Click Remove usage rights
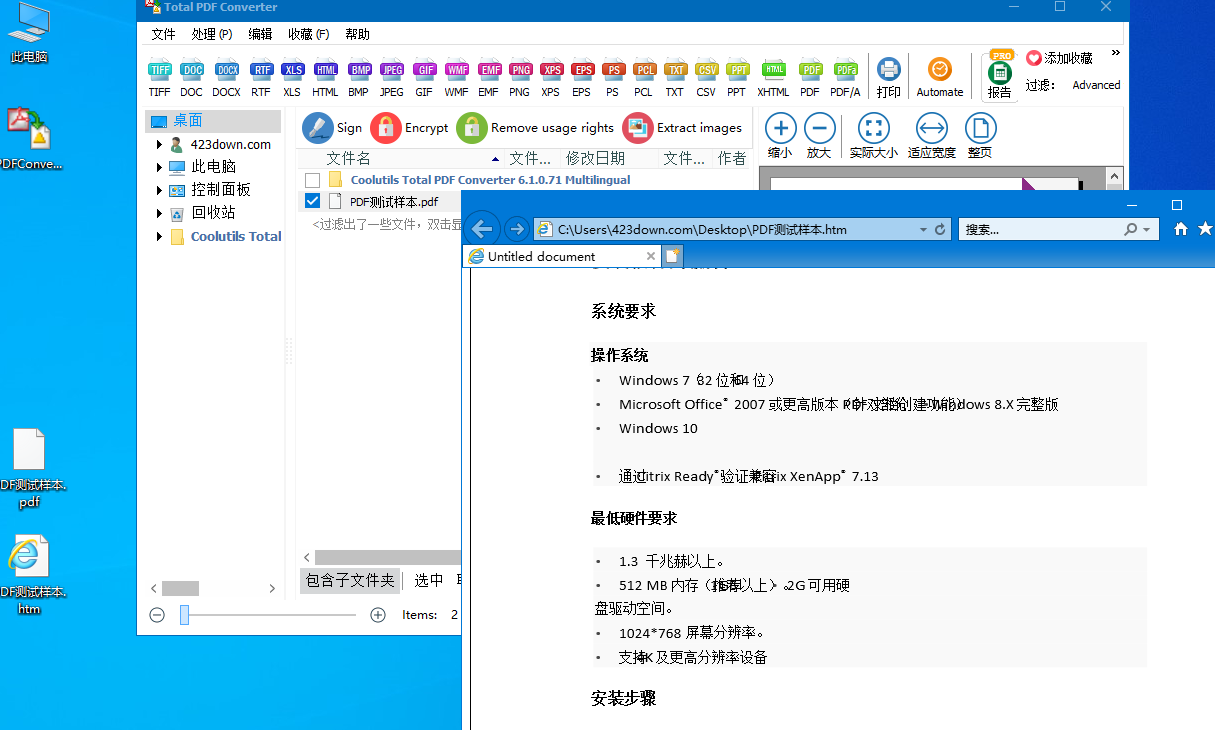Screen dimensions: 1215x730 pos(536,128)
